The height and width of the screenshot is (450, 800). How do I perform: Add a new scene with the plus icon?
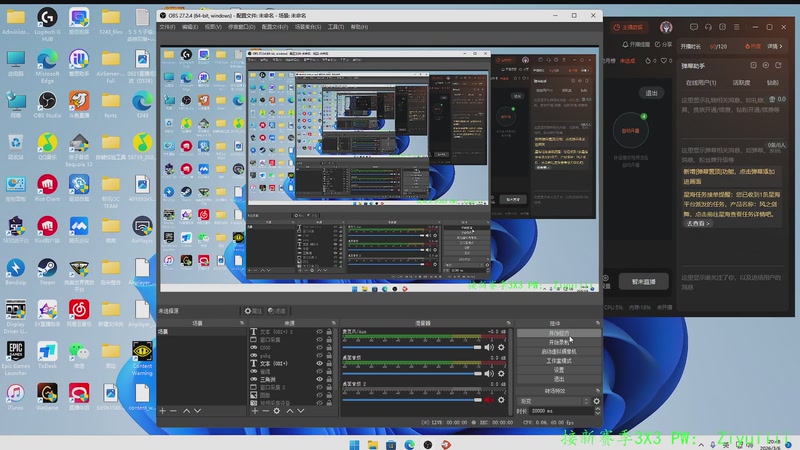162,411
